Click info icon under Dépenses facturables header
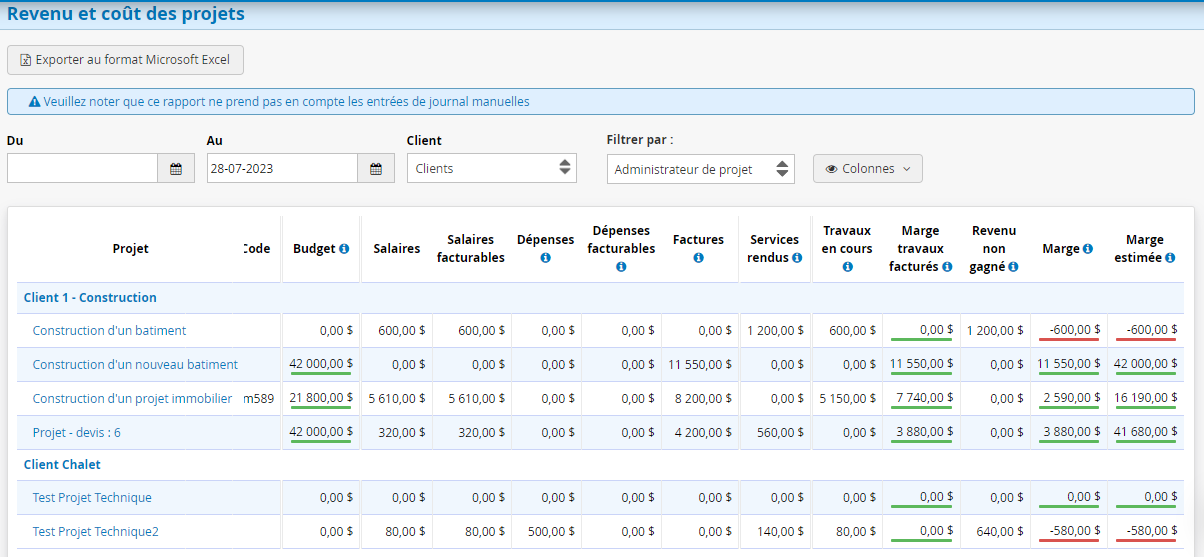The image size is (1204, 557). point(621,267)
